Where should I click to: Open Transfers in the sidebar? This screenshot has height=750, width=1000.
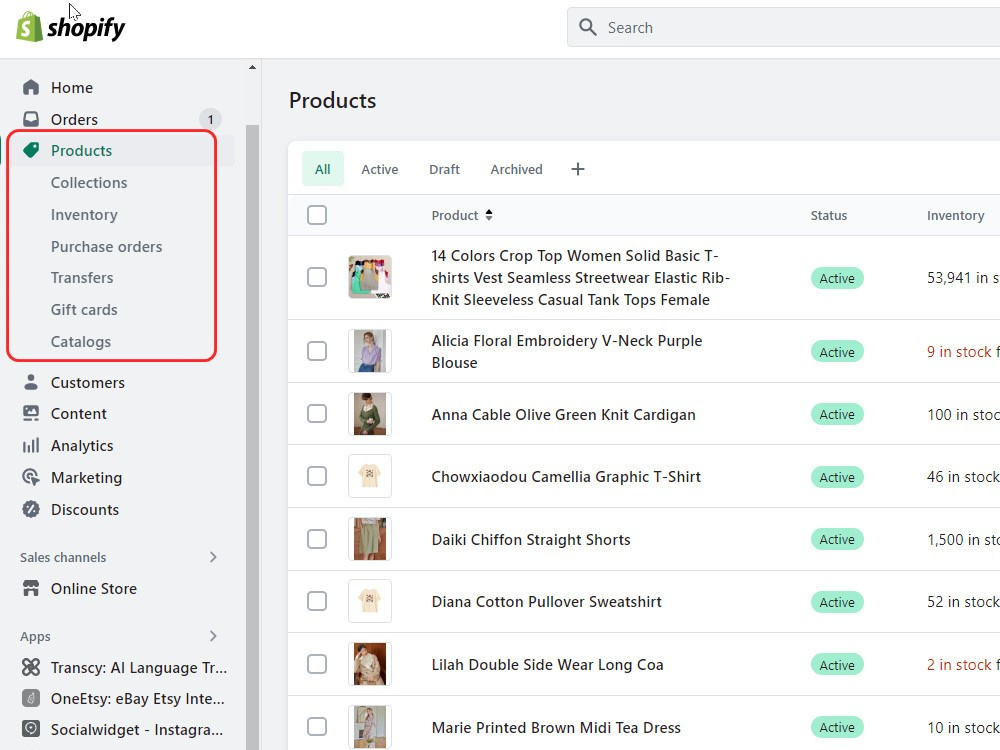82,277
